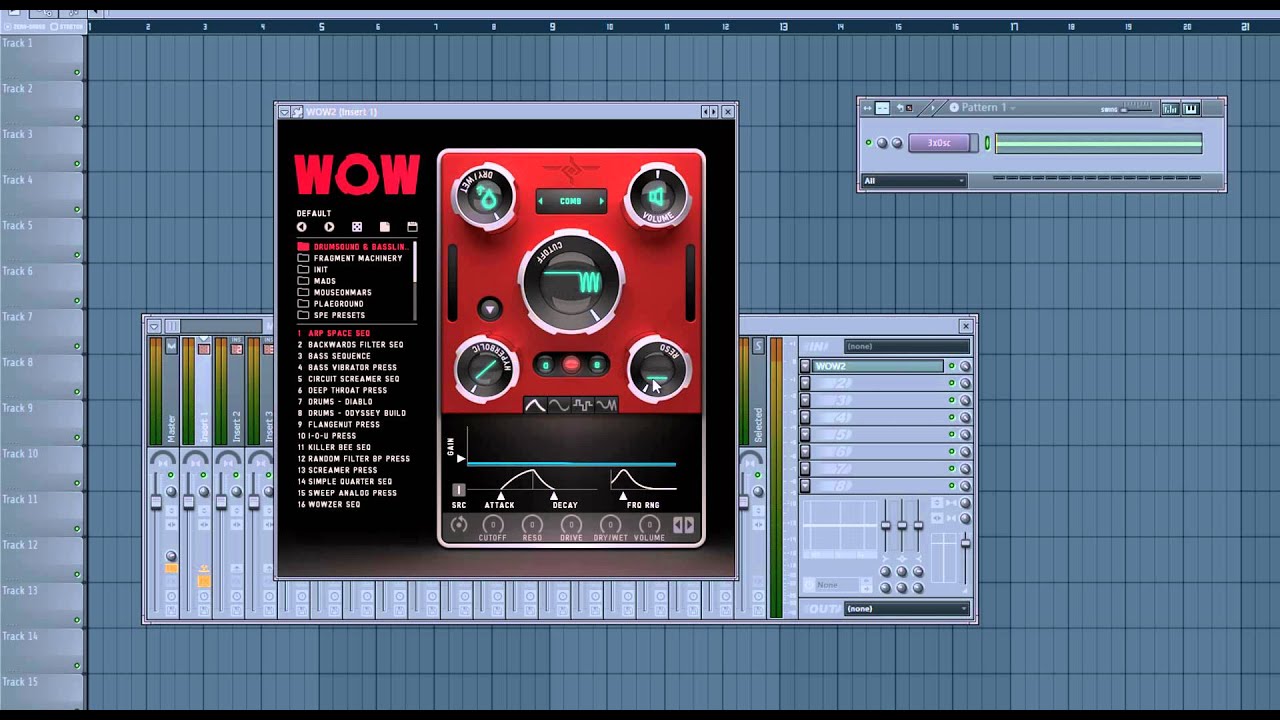Image resolution: width=1280 pixels, height=720 pixels.
Task: Click the blank page icon next to the dice
Action: point(384,227)
